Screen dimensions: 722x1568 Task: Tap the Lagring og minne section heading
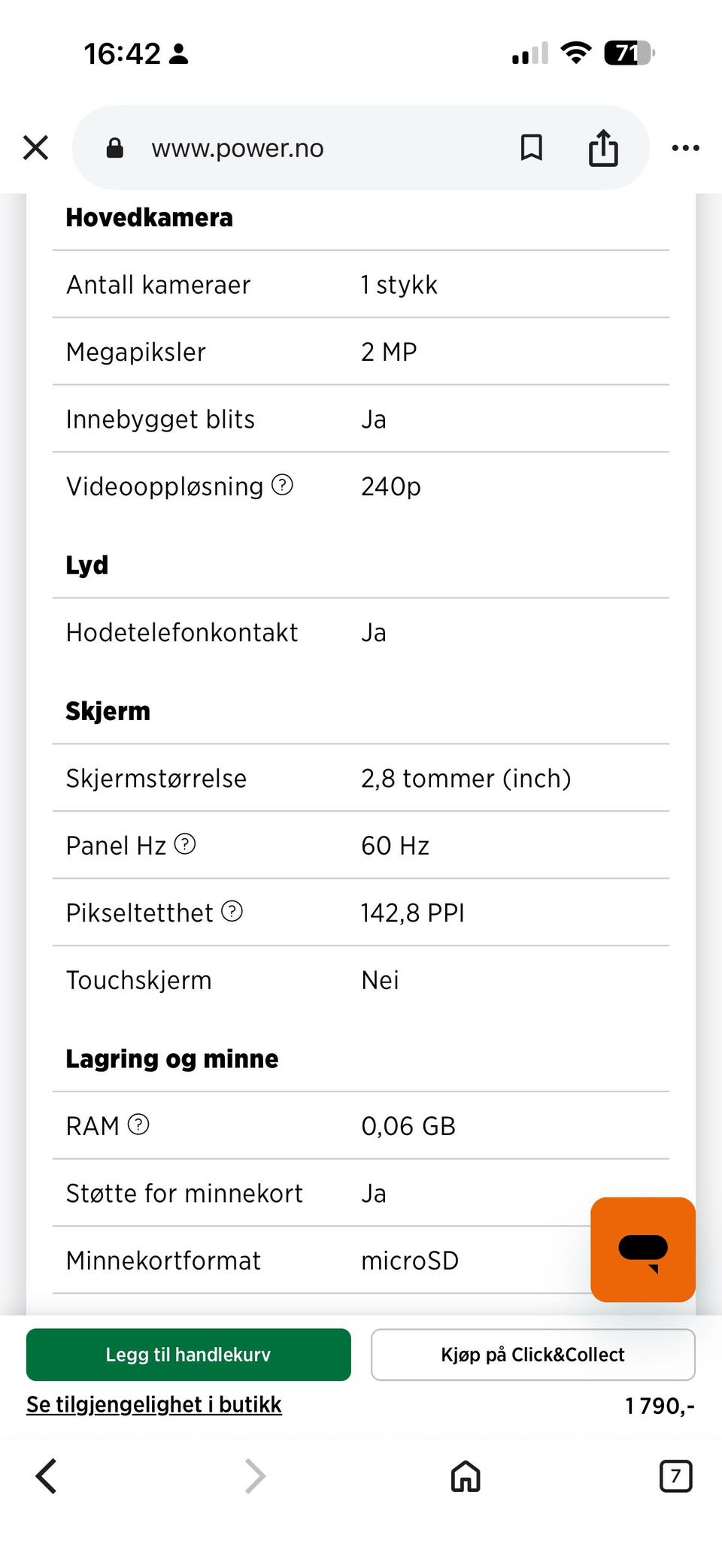172,1058
